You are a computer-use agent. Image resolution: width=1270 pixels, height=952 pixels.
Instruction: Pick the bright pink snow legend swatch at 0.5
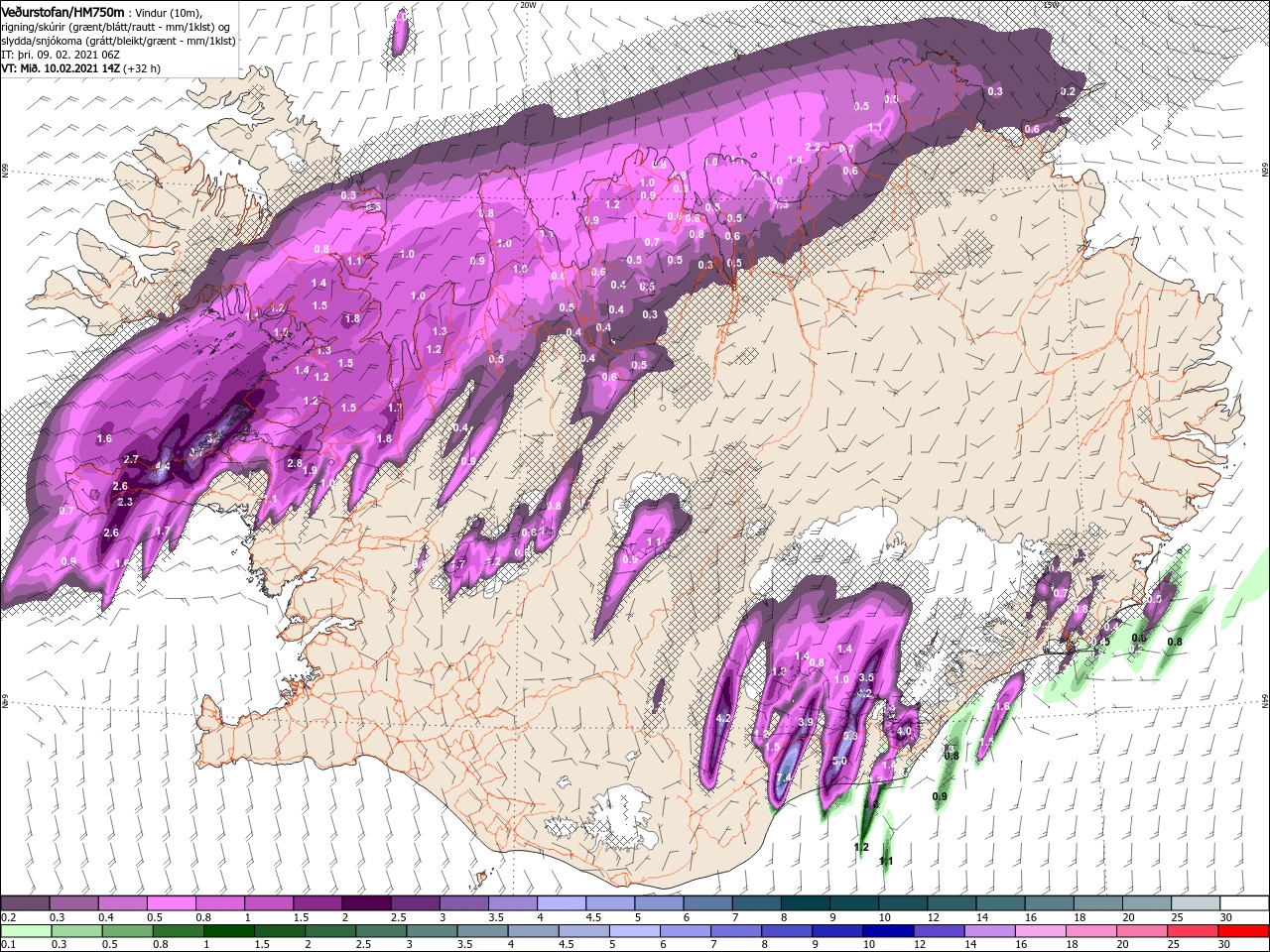click(x=171, y=903)
